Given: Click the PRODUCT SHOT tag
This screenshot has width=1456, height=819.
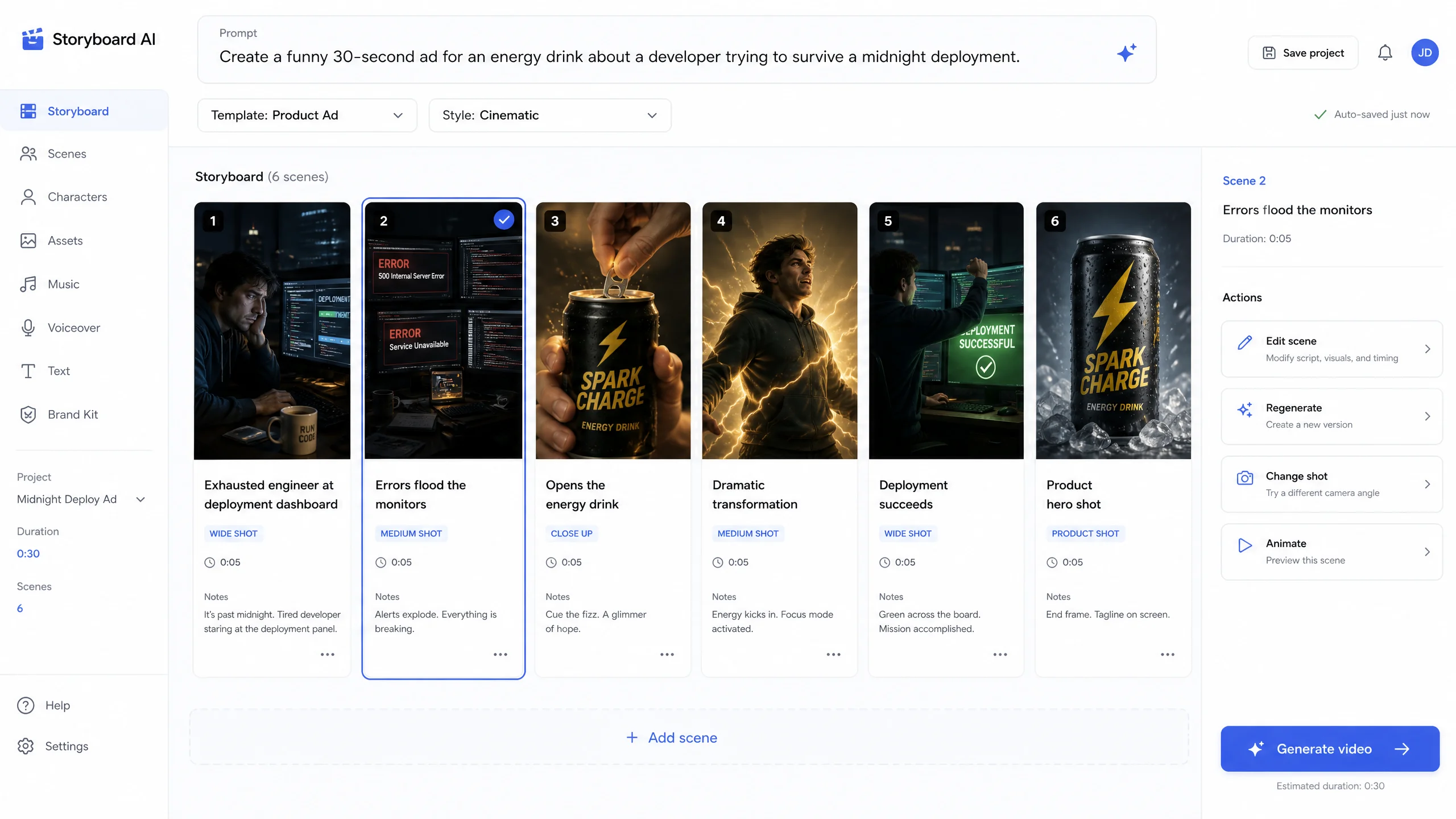Looking at the screenshot, I should 1085,533.
